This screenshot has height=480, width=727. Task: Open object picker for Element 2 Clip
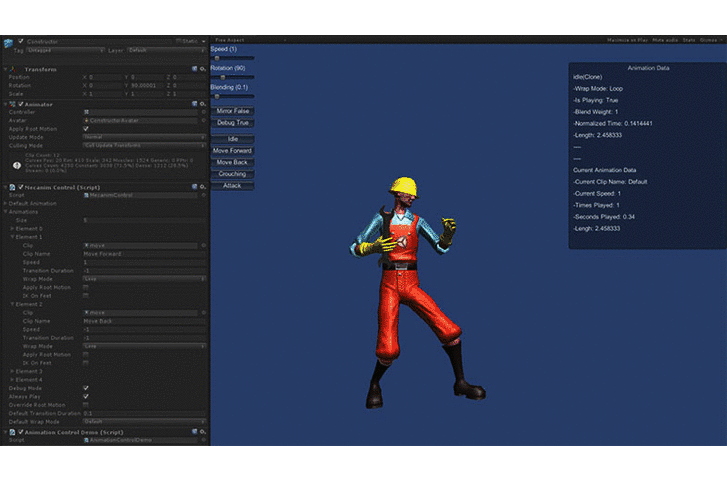tap(203, 313)
